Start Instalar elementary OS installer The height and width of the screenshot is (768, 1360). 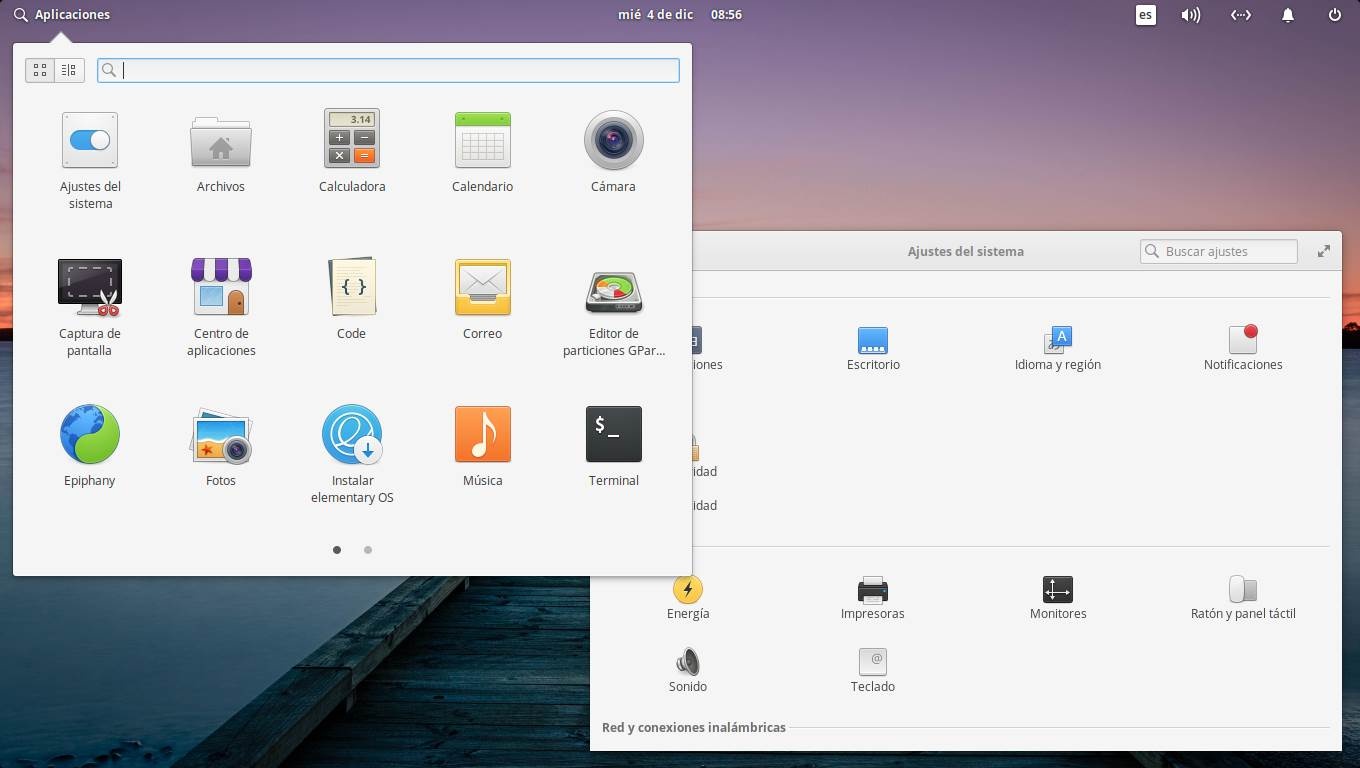352,454
